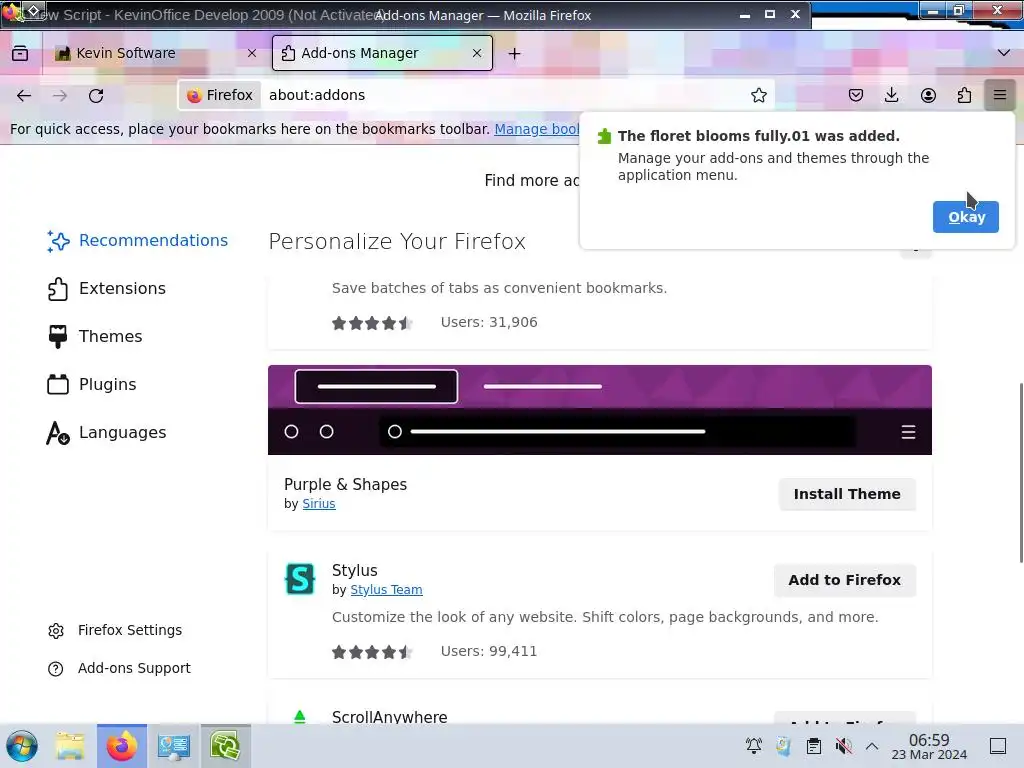
Task: Click the Purple & Shapes theme preview
Action: [600, 410]
